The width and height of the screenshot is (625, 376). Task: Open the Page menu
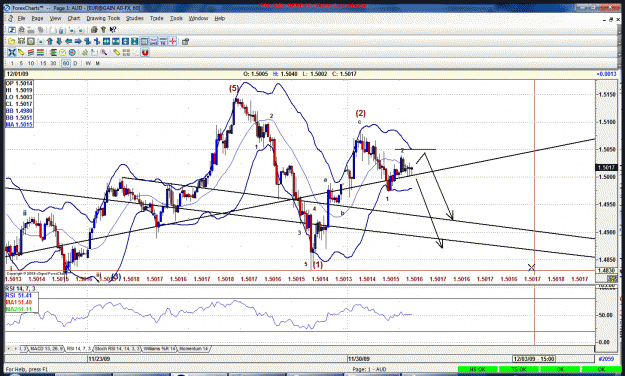pos(37,18)
